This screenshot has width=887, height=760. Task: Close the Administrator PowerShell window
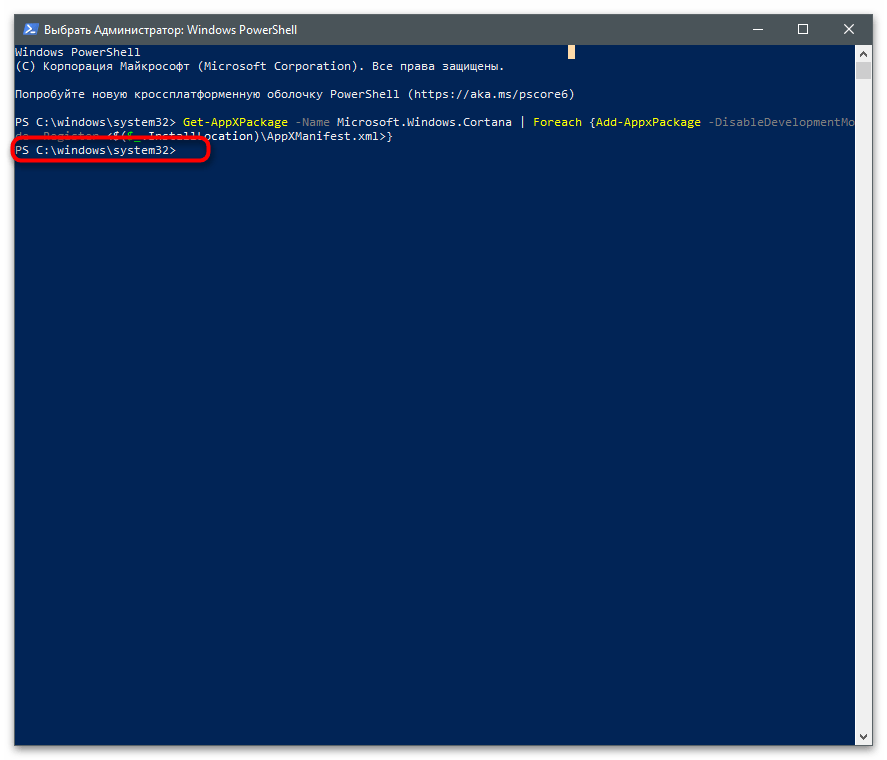point(848,30)
